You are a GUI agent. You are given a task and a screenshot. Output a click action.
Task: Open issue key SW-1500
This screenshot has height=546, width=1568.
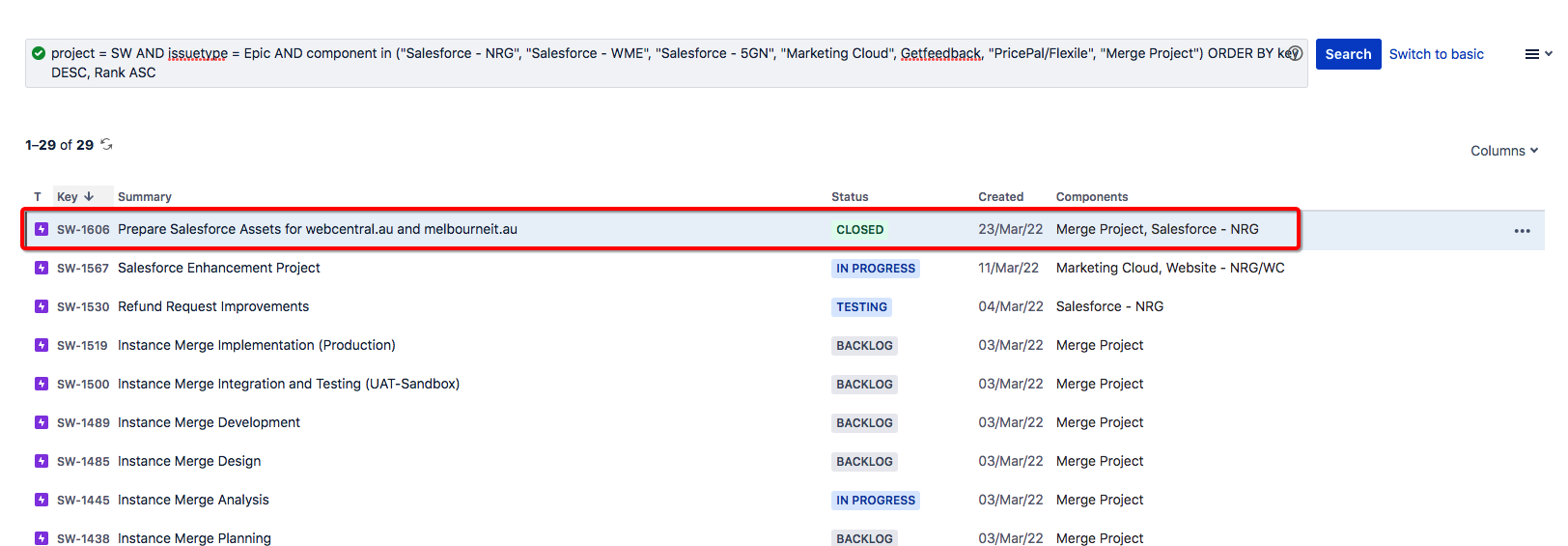point(83,385)
